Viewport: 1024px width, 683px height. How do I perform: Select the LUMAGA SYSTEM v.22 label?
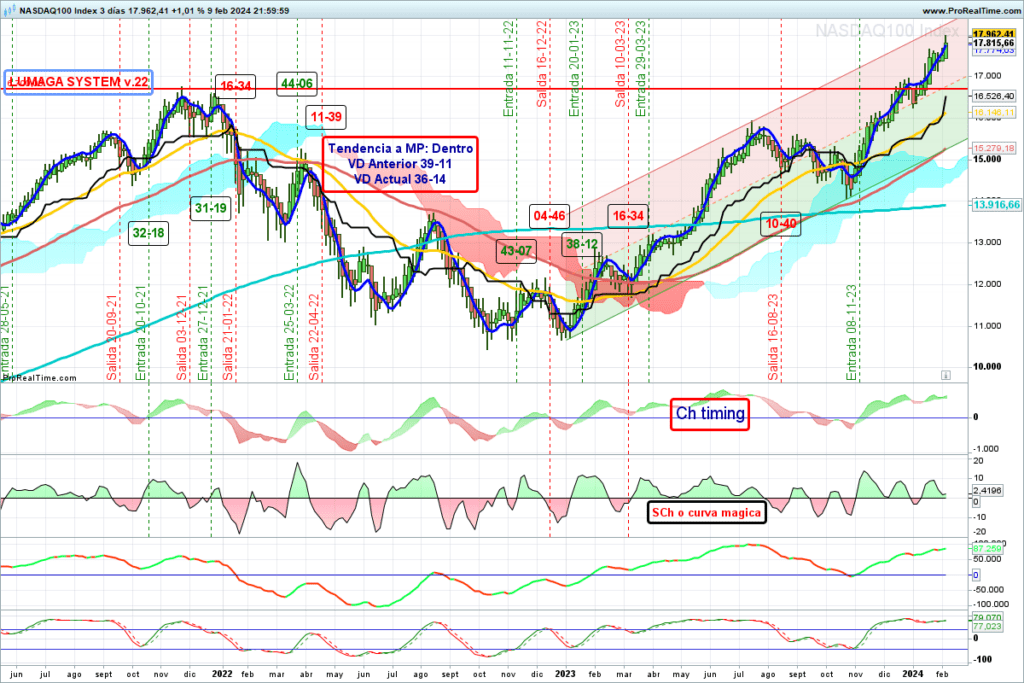78,82
